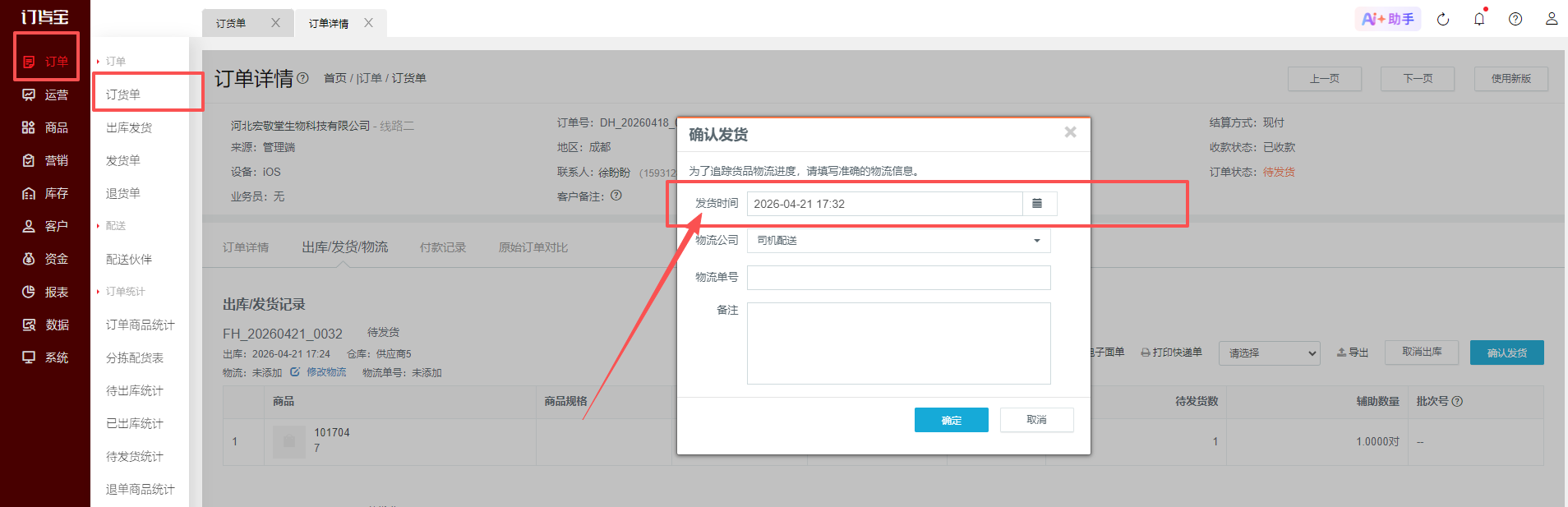This screenshot has height=507, width=1568.
Task: Click 打印快递单 print button
Action: pos(1171,353)
